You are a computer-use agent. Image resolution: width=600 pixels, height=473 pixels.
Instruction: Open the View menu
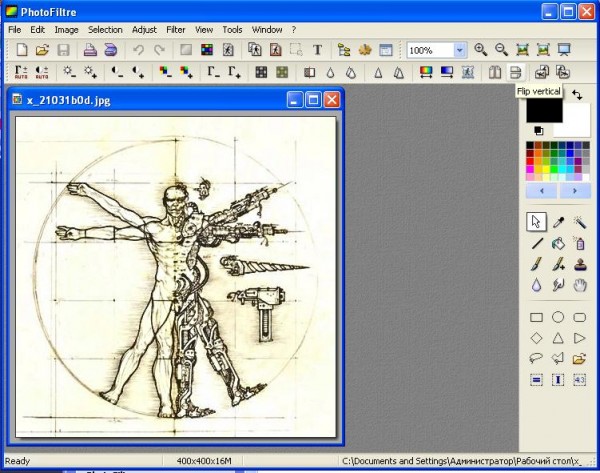tap(204, 29)
